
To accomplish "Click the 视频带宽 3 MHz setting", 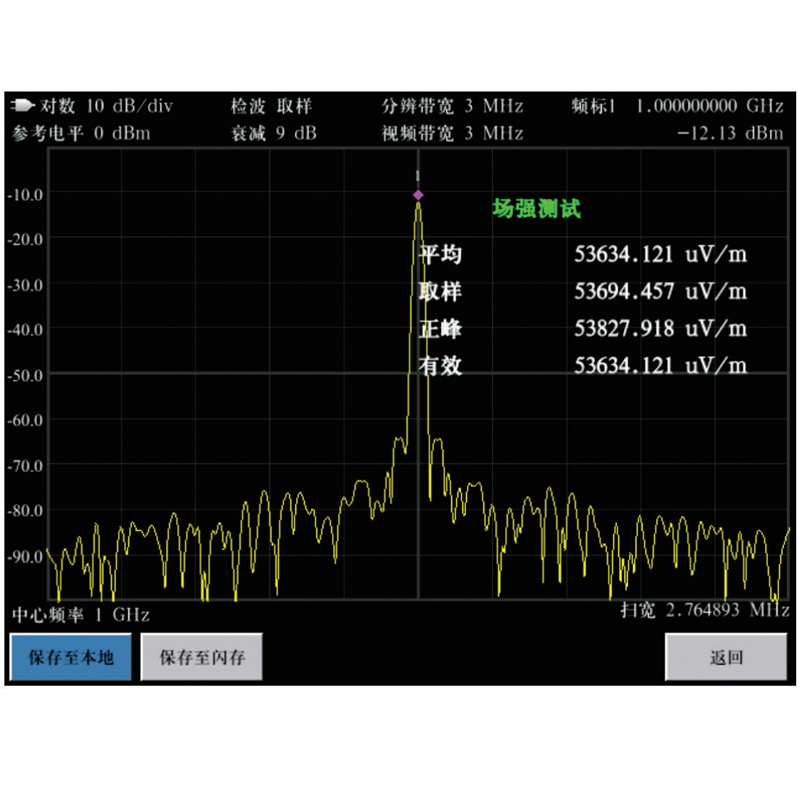I will click(x=452, y=133).
